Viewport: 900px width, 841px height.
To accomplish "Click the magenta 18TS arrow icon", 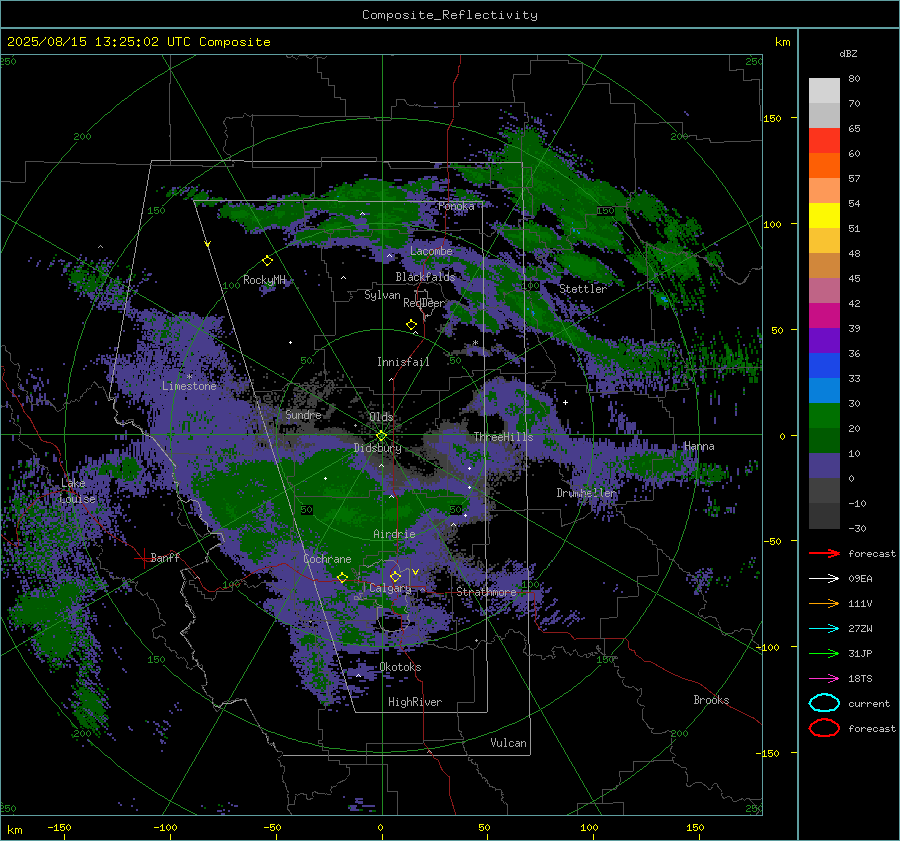I will click(x=824, y=679).
